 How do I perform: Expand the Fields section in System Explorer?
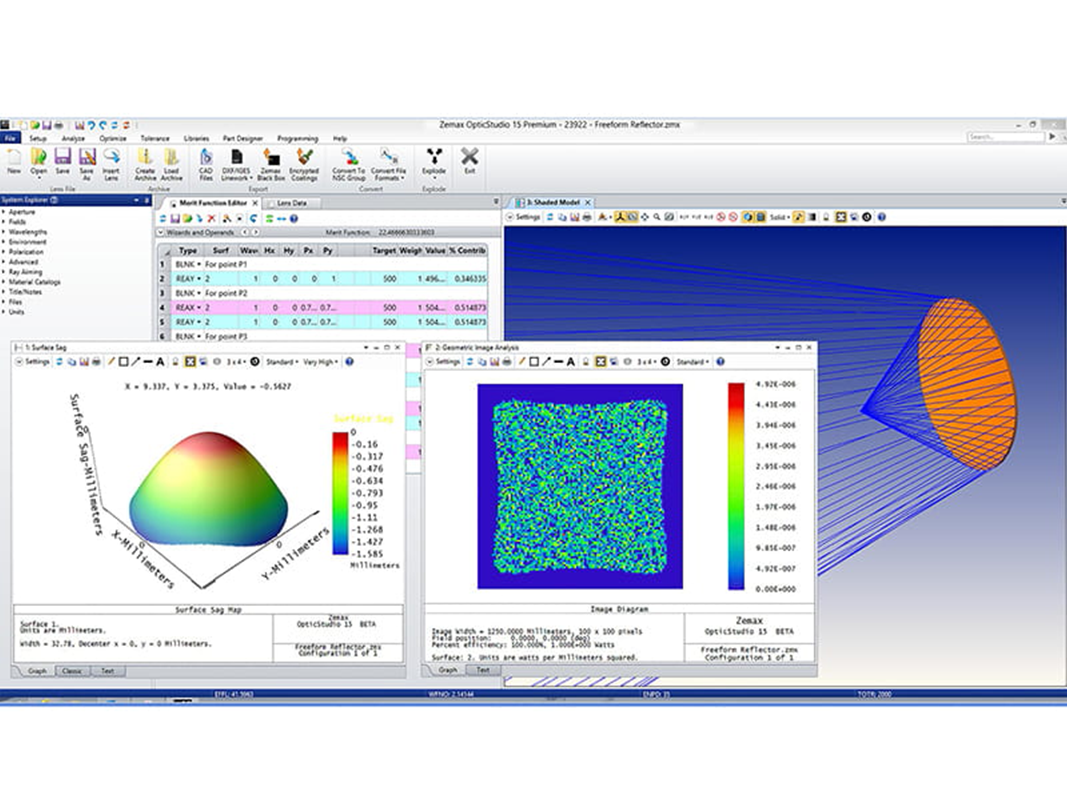pyautogui.click(x=3, y=222)
